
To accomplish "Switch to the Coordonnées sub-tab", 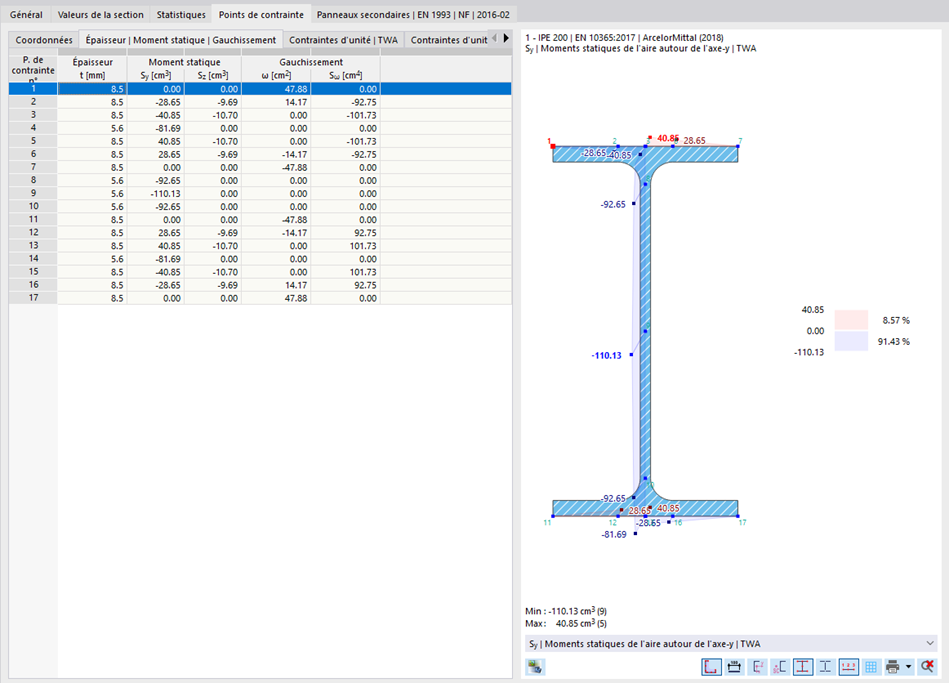I will [x=44, y=40].
